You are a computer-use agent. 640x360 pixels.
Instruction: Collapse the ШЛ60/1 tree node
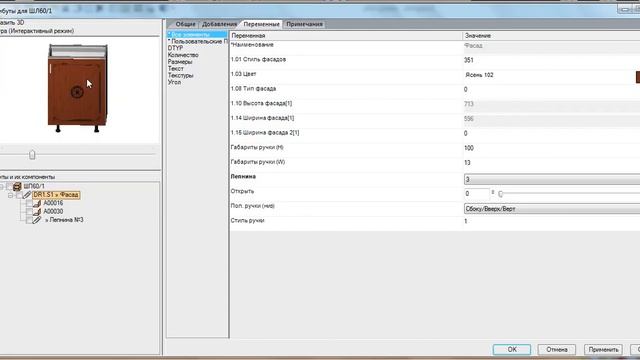click(x=2, y=187)
